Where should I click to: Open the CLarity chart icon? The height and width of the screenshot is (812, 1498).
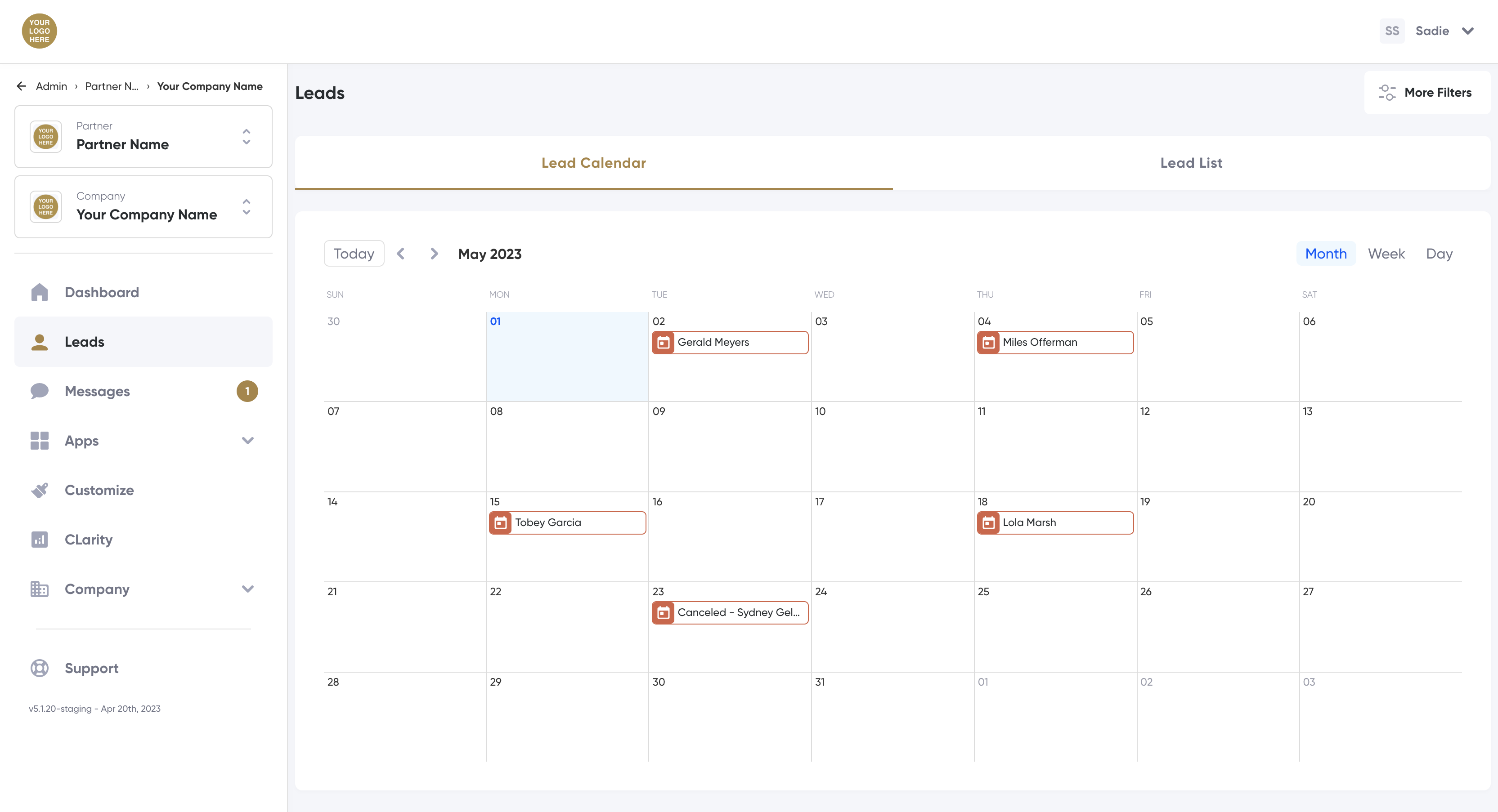pyautogui.click(x=39, y=540)
